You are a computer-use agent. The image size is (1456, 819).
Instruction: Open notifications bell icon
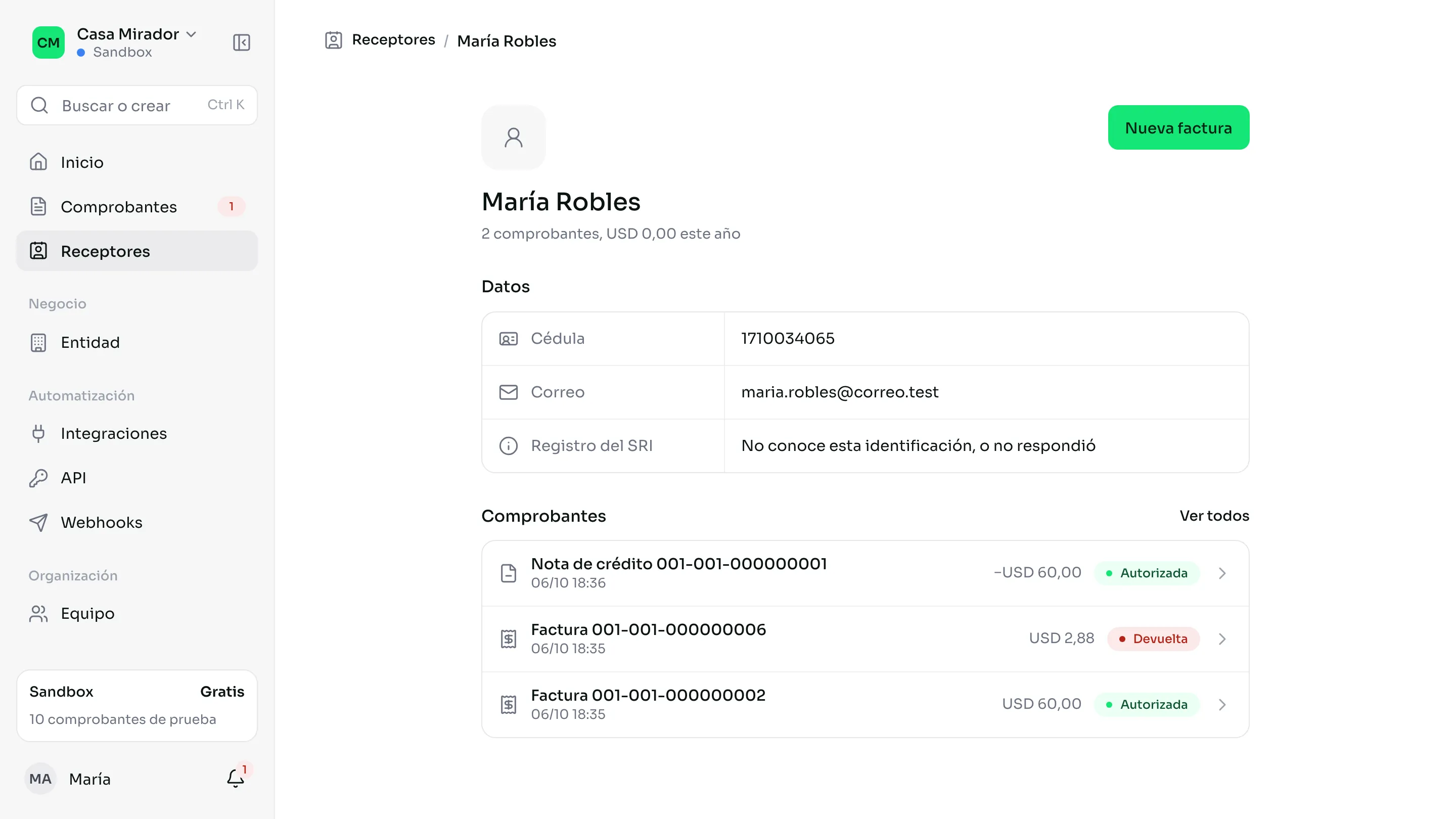tap(236, 779)
